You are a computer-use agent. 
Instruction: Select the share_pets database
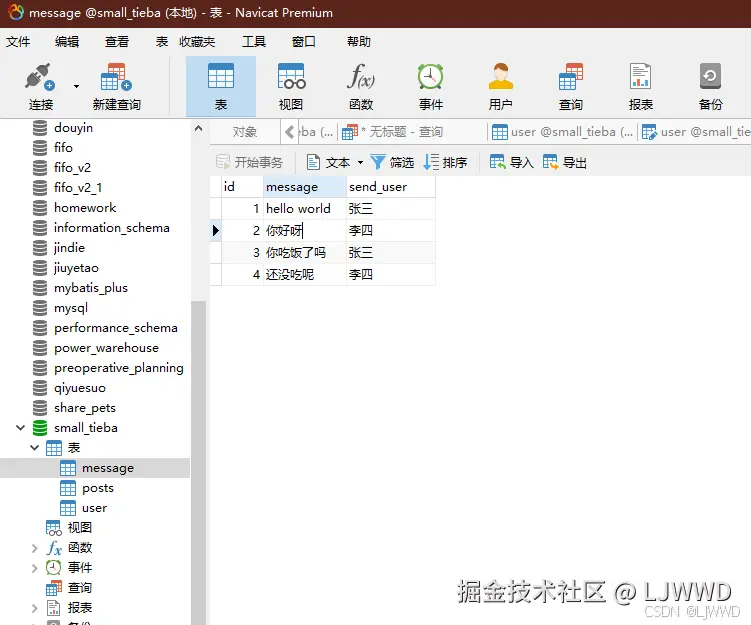pyautogui.click(x=85, y=408)
